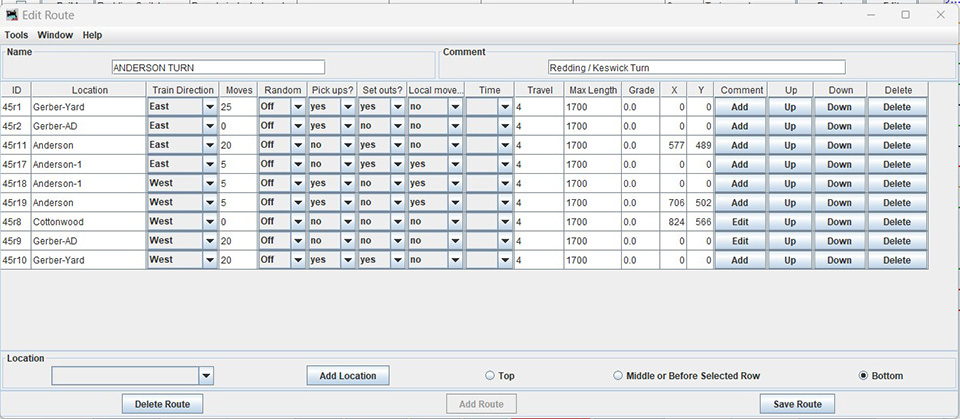
Task: Click the Add Location button
Action: pyautogui.click(x=347, y=376)
